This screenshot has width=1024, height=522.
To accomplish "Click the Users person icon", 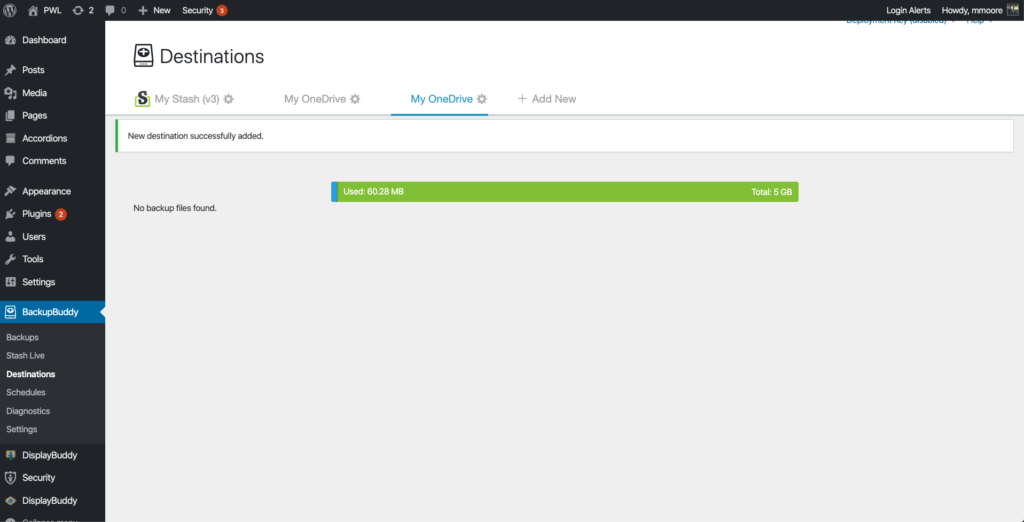I will coord(10,237).
